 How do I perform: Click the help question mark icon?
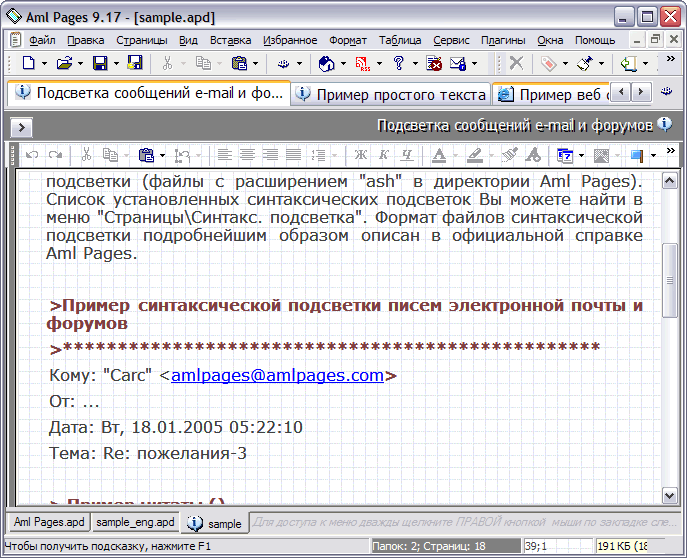(399, 63)
